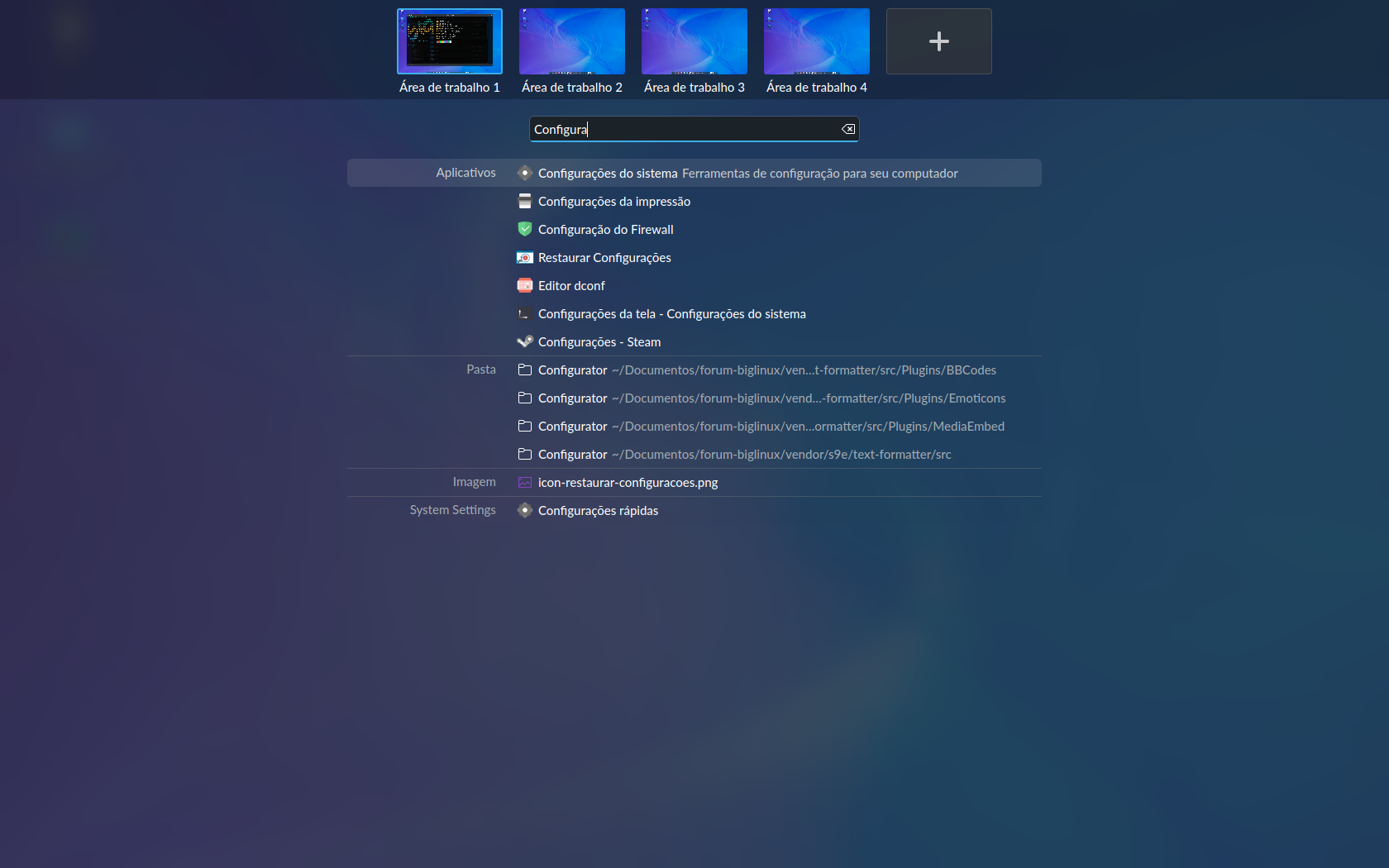Click the Configurações do sistema gear icon
The height and width of the screenshot is (868, 1389).
tap(525, 173)
